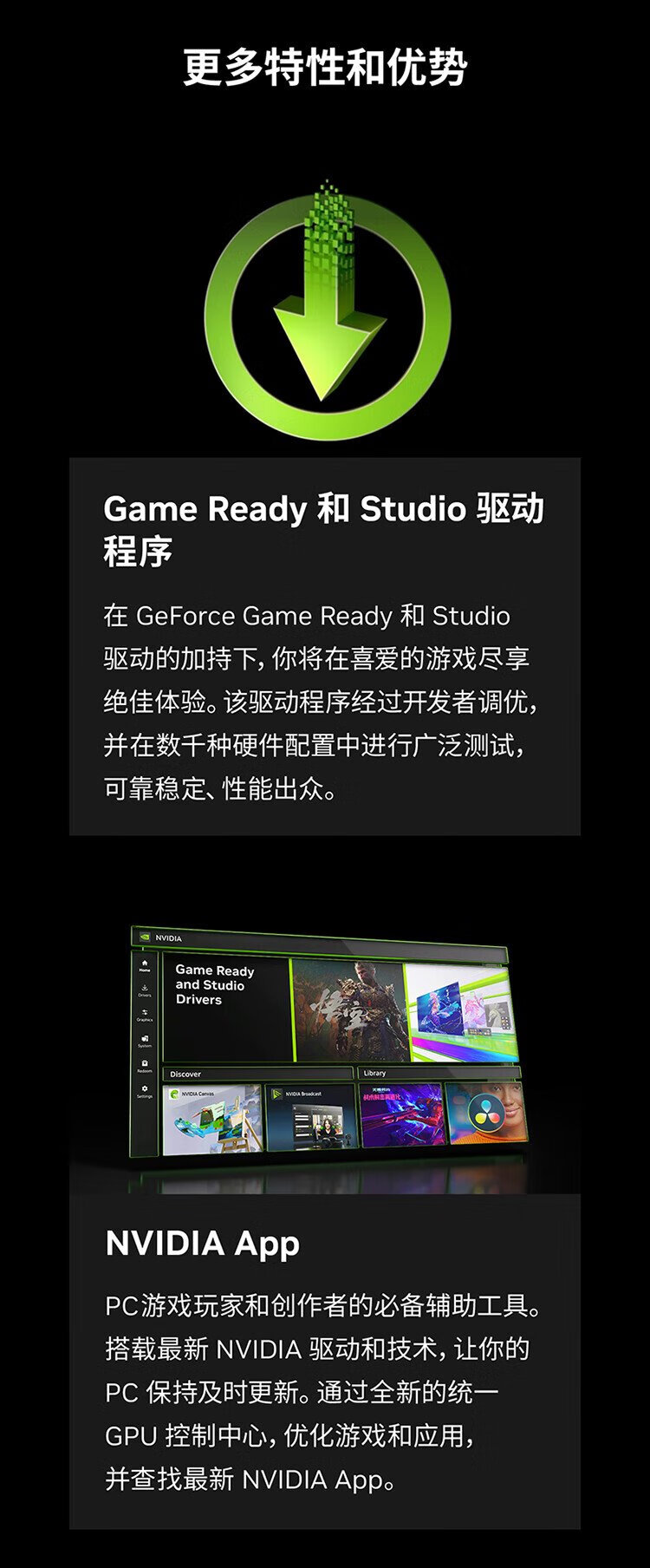Viewport: 650px width, 1568px height.
Task: Open the Redeem sidebar icon
Action: coord(145,1065)
